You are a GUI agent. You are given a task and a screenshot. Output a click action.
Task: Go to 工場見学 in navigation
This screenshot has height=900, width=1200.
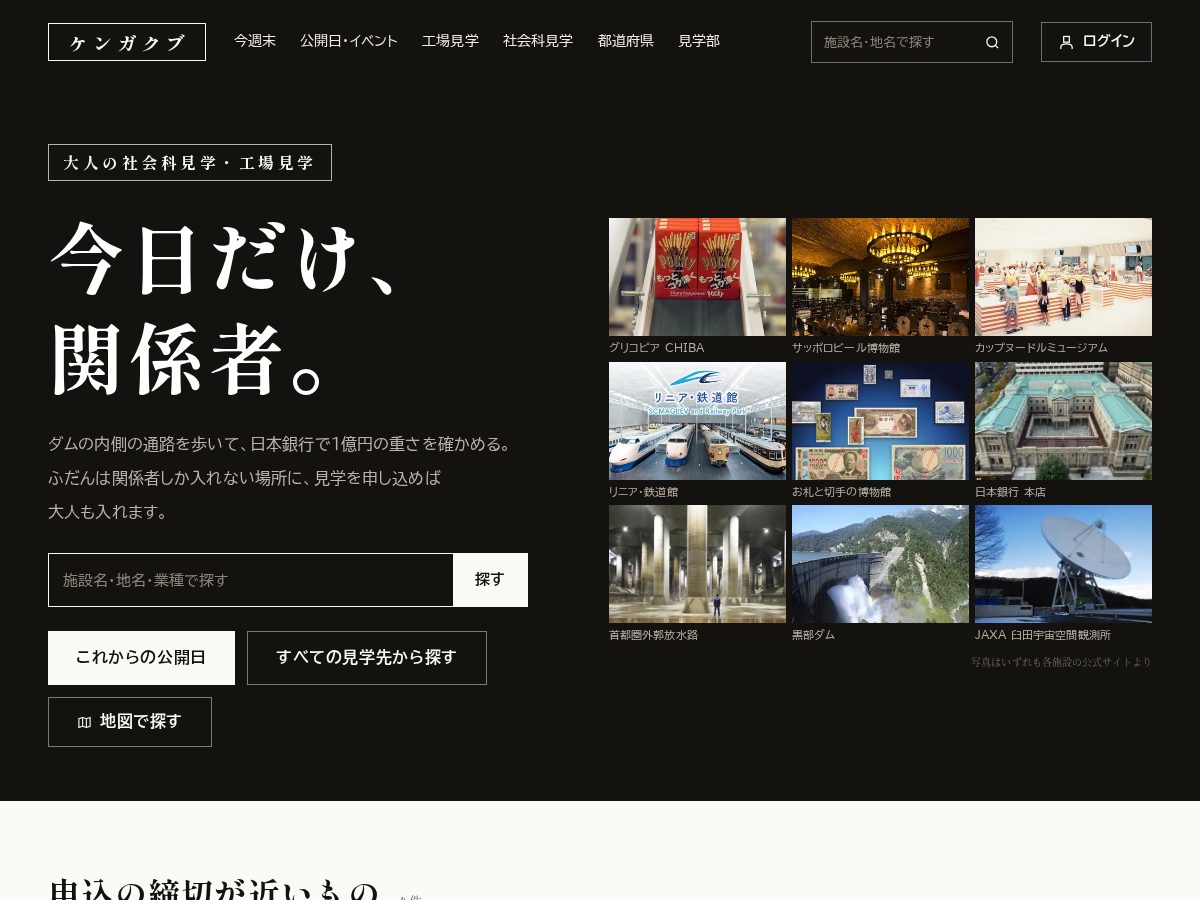click(x=450, y=41)
